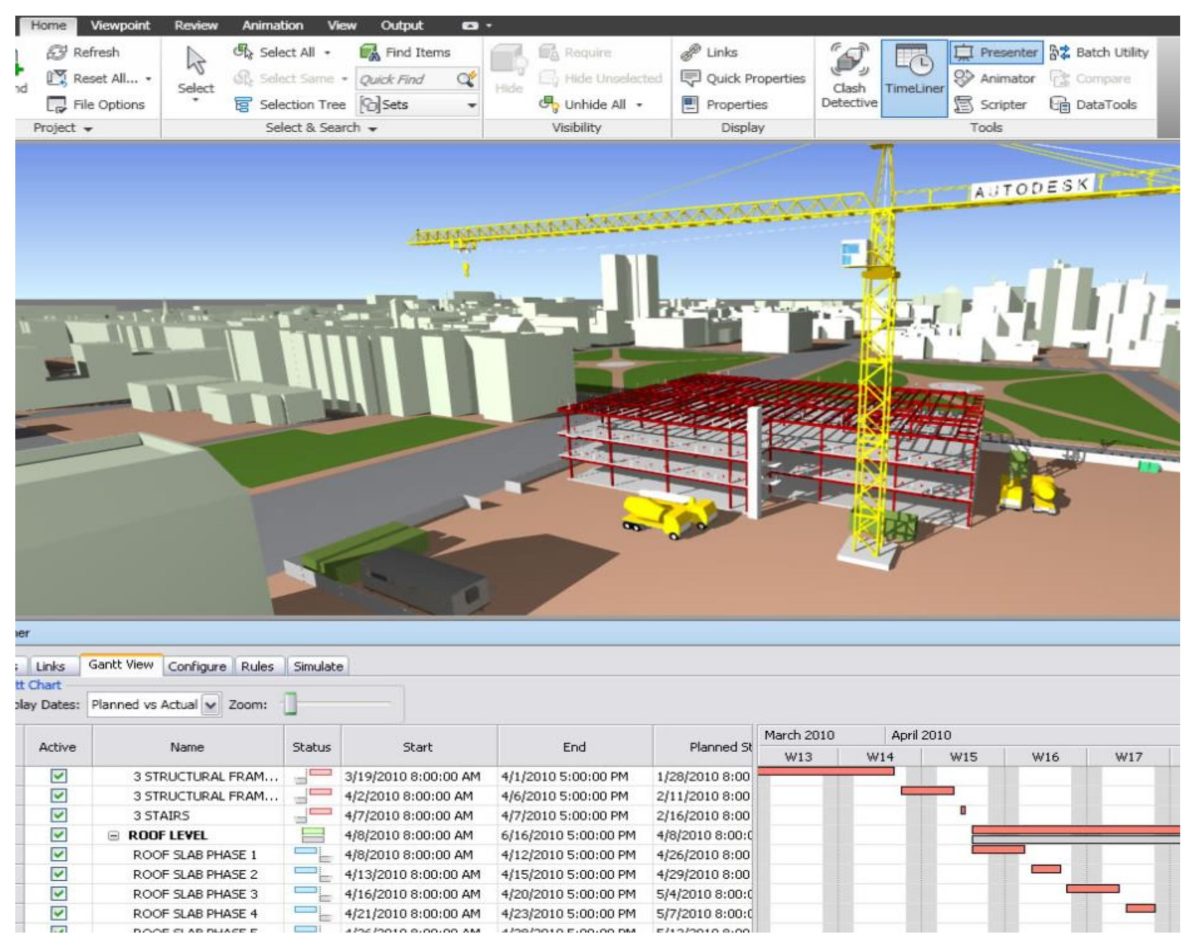This screenshot has height=951, width=1200.
Task: Open the Scripter tool
Action: click(x=992, y=105)
